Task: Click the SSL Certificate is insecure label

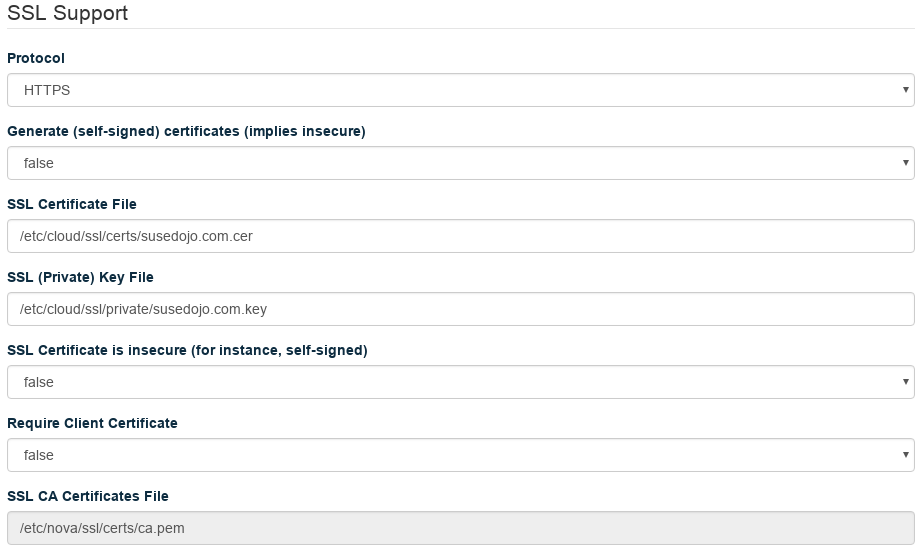Action: pyautogui.click(x=187, y=350)
